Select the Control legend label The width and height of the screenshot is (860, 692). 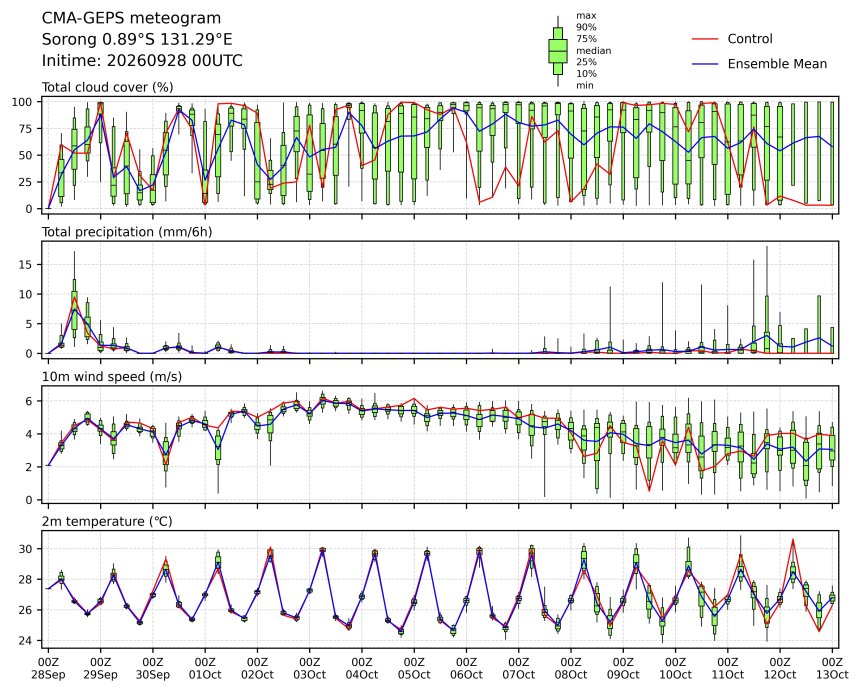click(x=750, y=39)
